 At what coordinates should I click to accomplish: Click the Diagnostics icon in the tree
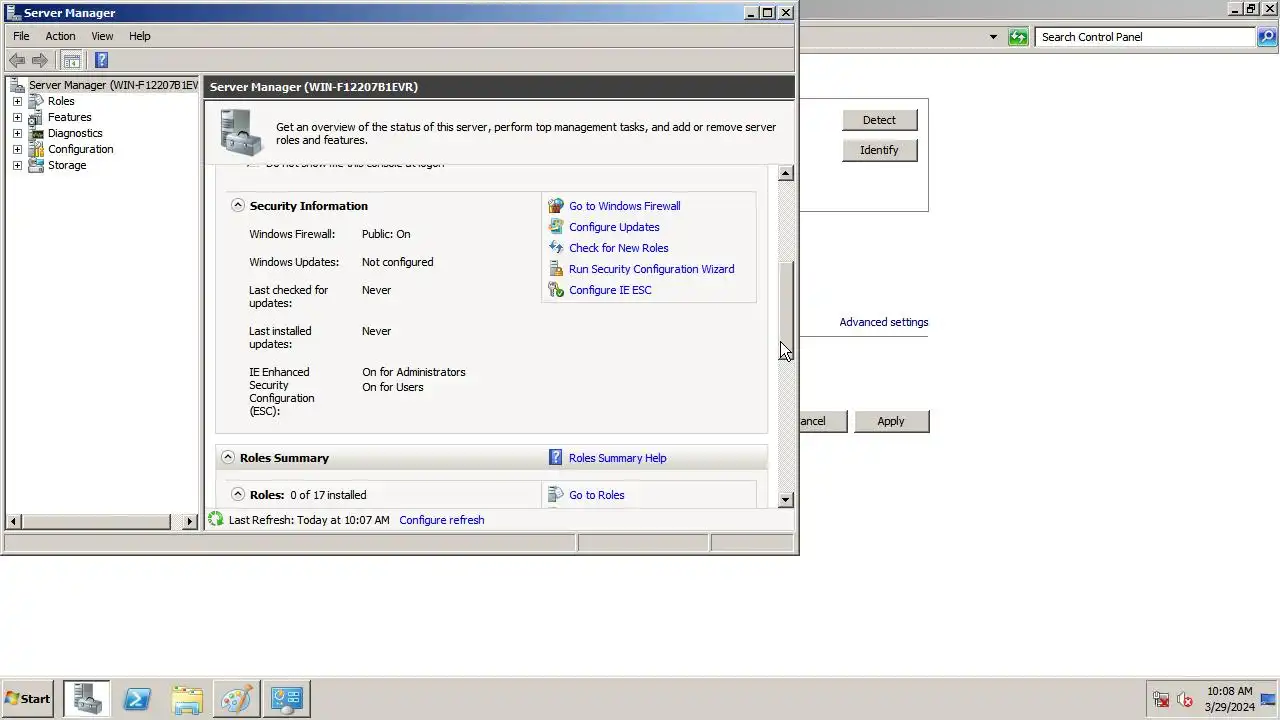click(x=36, y=133)
